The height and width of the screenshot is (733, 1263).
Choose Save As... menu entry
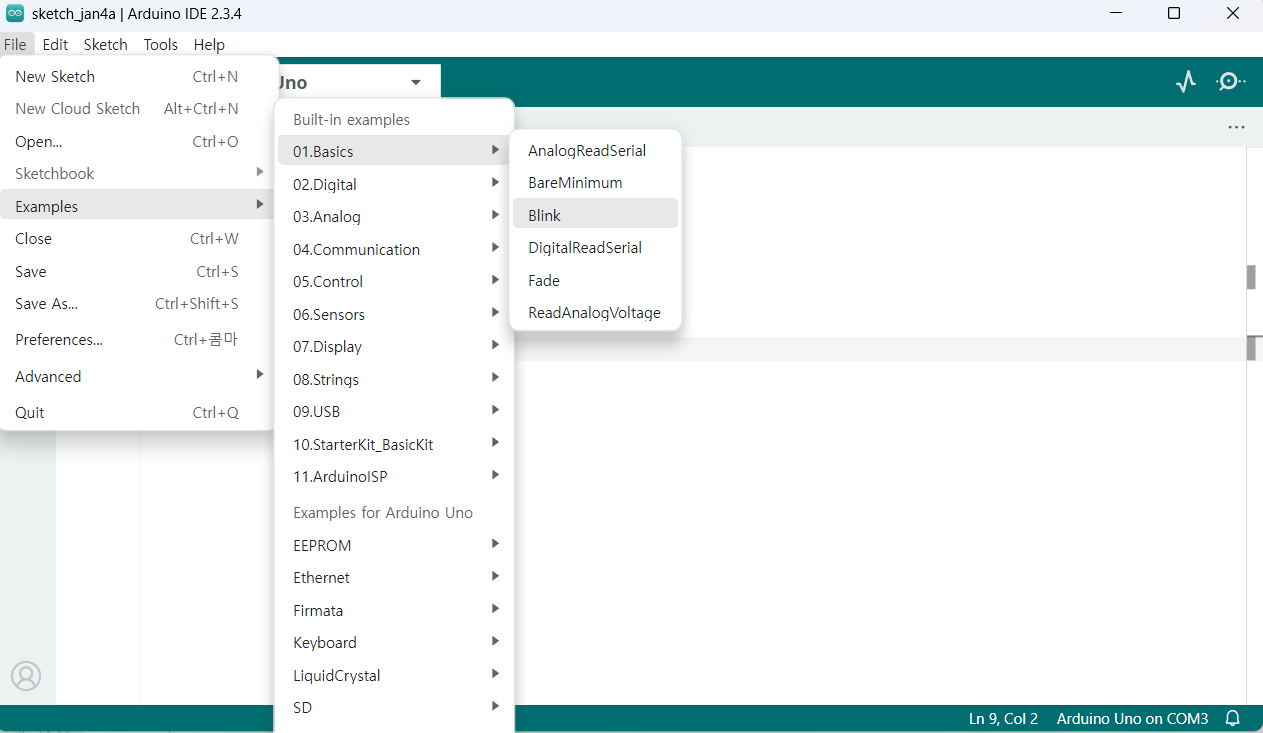pyautogui.click(x=137, y=303)
